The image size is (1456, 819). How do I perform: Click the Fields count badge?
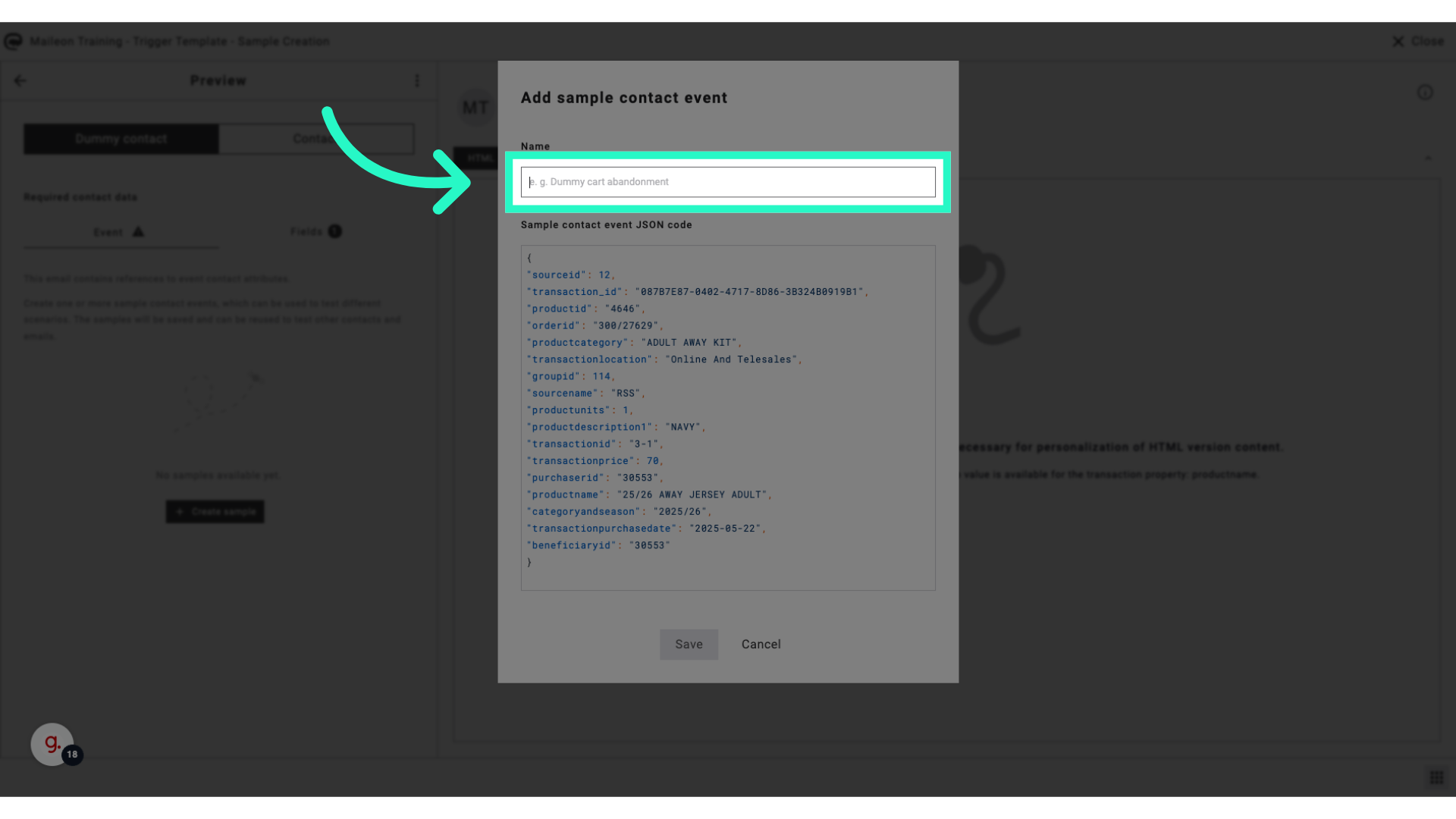click(334, 231)
